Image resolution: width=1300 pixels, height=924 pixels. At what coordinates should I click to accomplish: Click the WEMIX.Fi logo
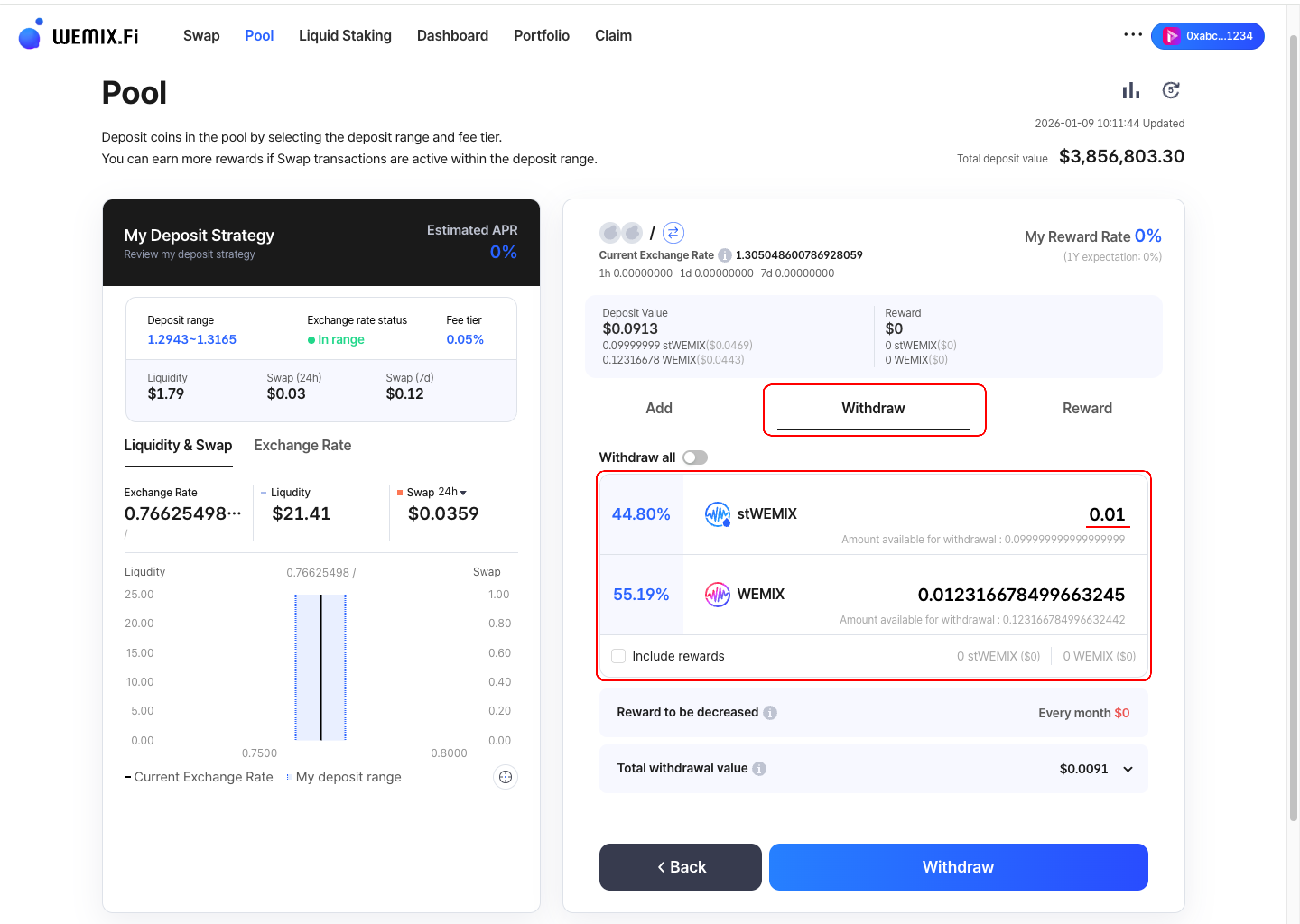pos(79,35)
